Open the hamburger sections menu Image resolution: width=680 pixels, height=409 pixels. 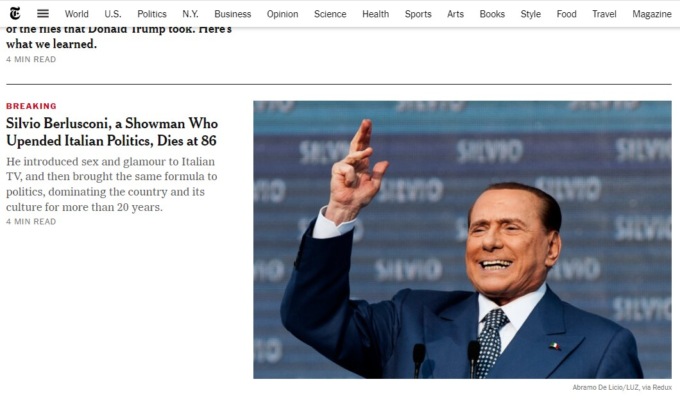(42, 14)
